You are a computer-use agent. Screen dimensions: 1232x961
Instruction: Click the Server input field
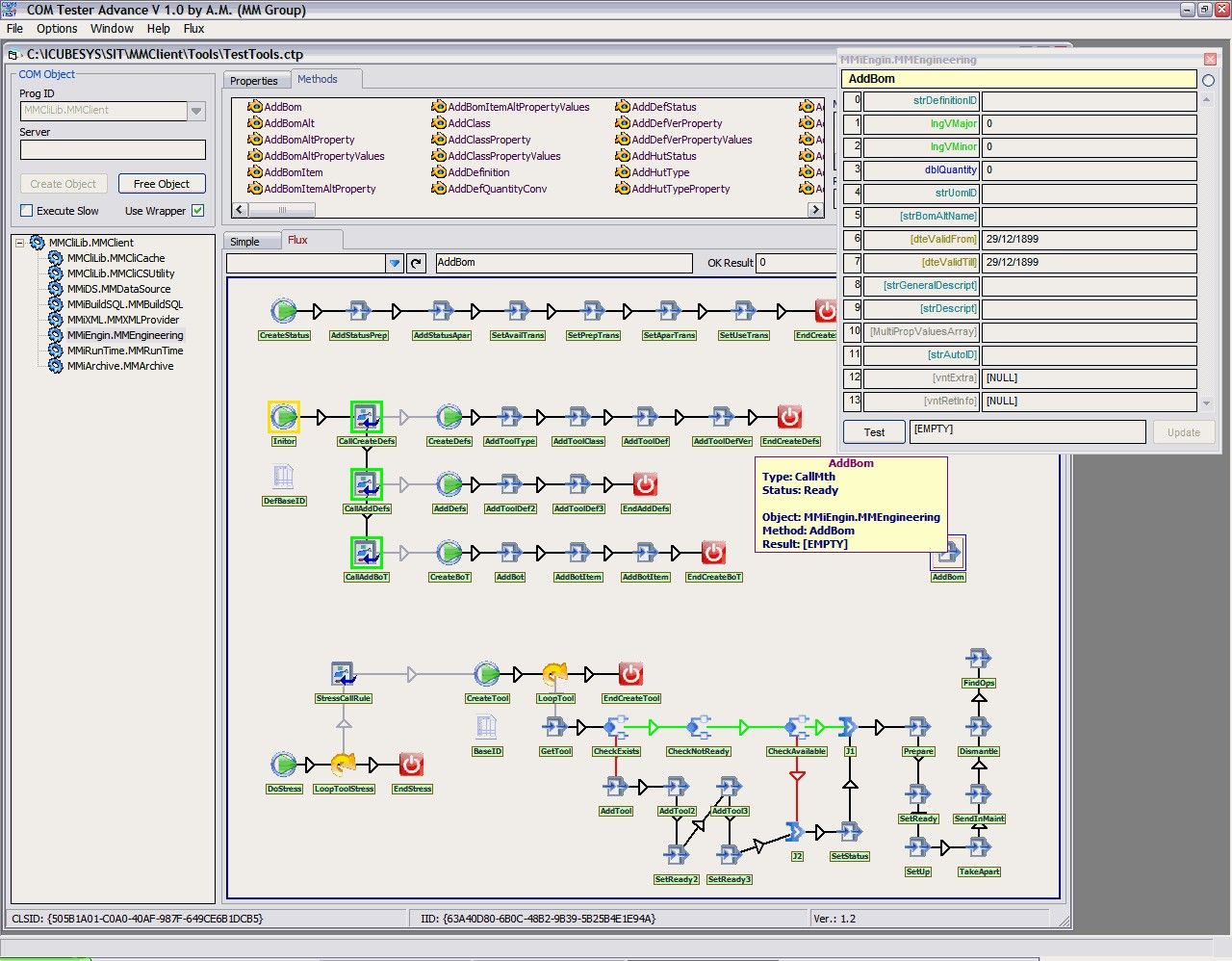(x=113, y=149)
